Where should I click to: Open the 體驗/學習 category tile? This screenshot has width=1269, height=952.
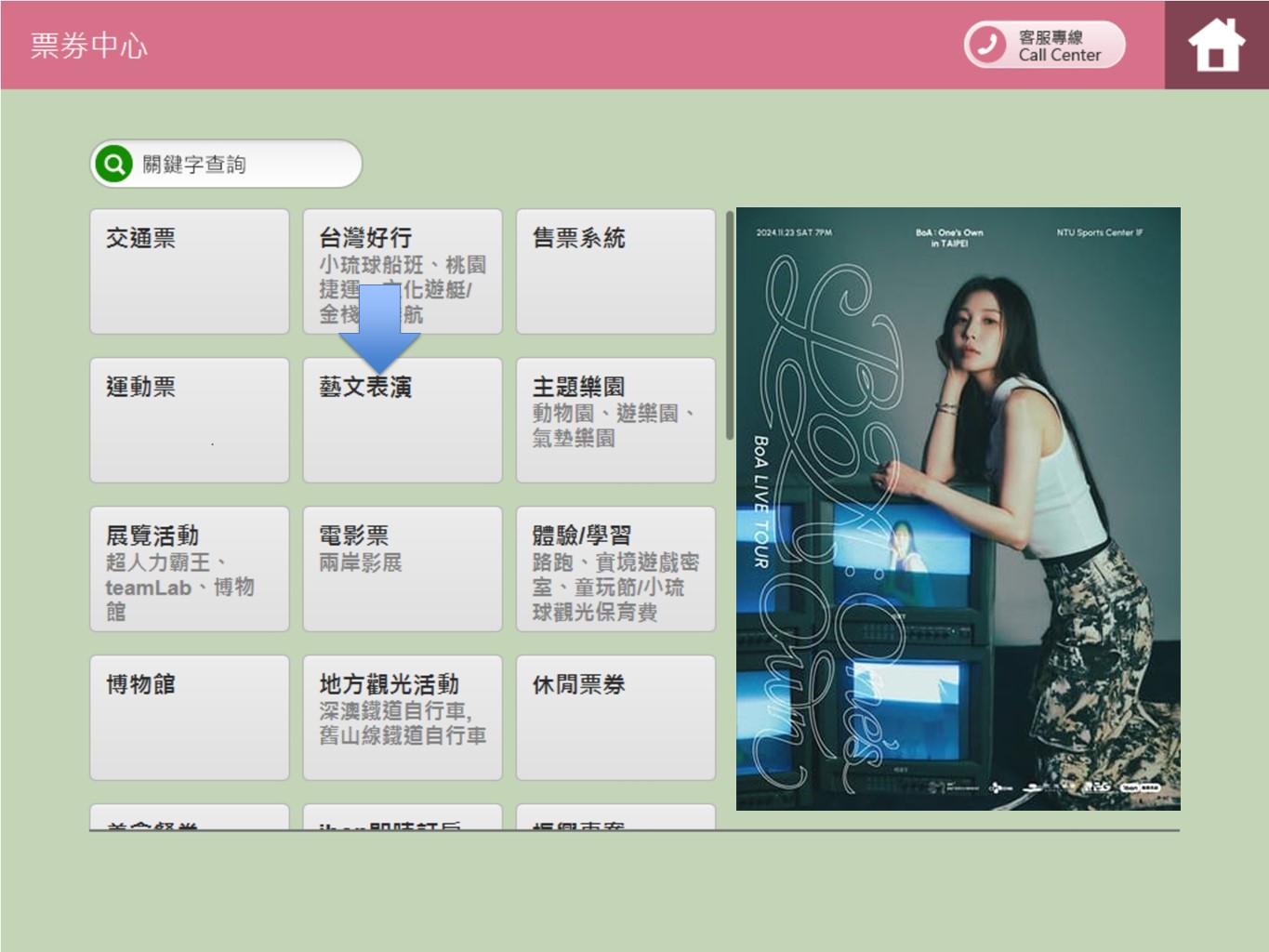pos(615,569)
